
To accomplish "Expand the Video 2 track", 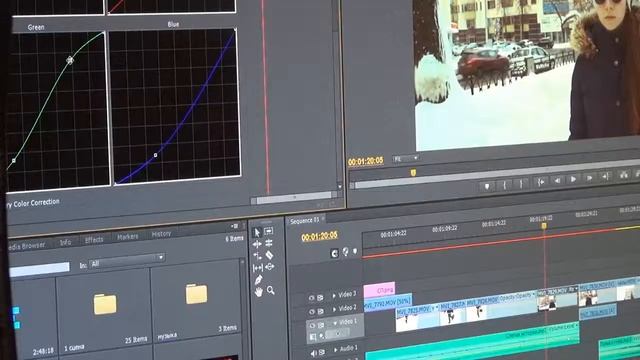I will point(334,309).
